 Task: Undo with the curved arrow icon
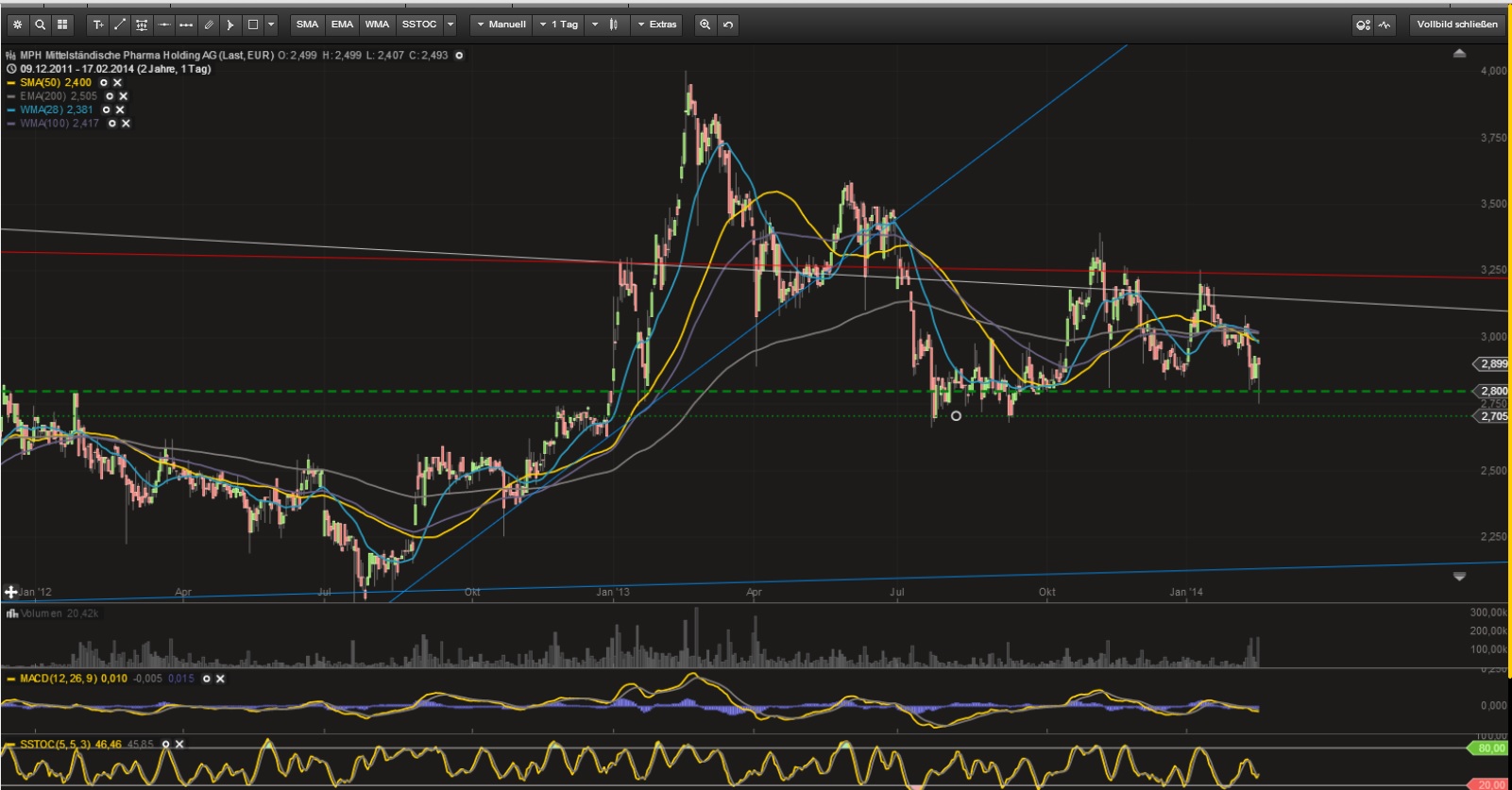pyautogui.click(x=728, y=25)
